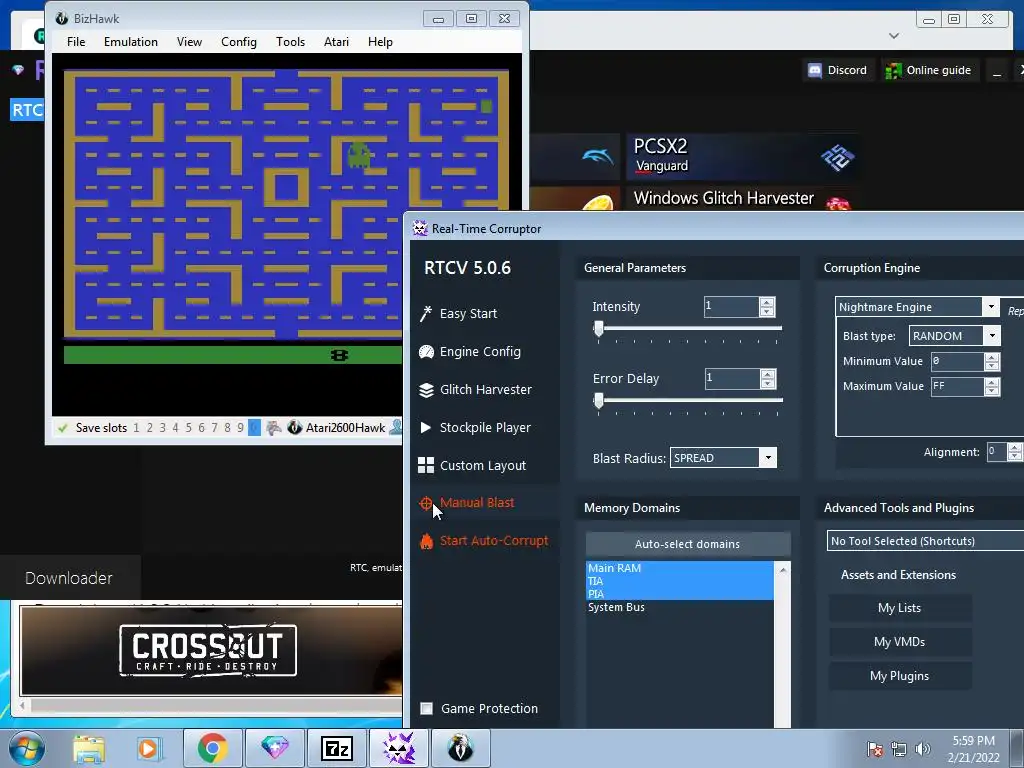Open File Explorer from taskbar

tap(89, 748)
